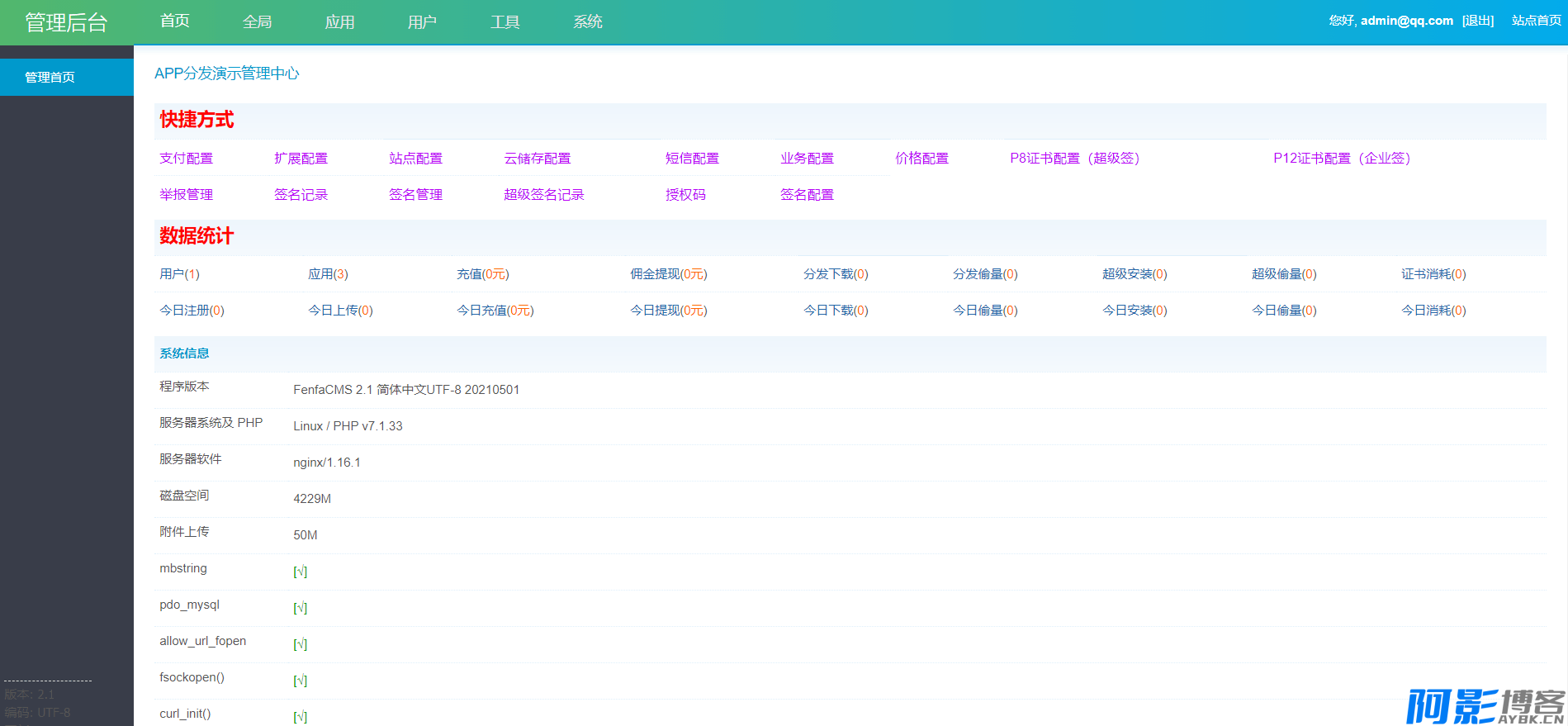Click the mbstring check mark
This screenshot has width=1568, height=726.
pyautogui.click(x=301, y=572)
